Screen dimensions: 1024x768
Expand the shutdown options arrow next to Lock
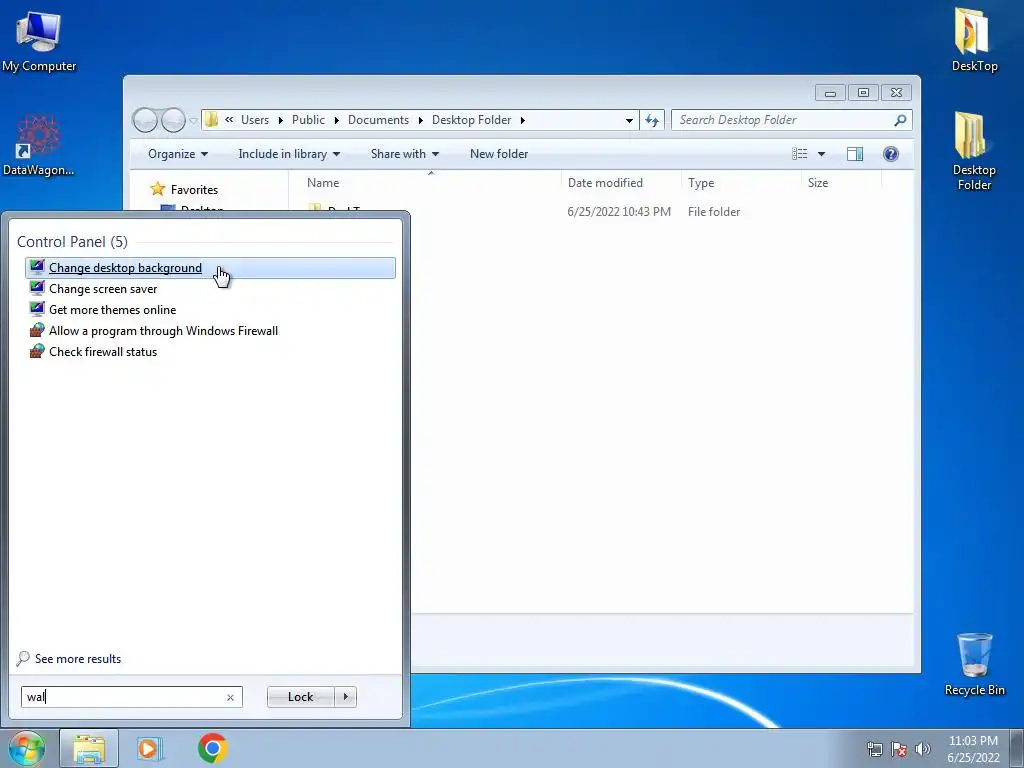coord(345,697)
